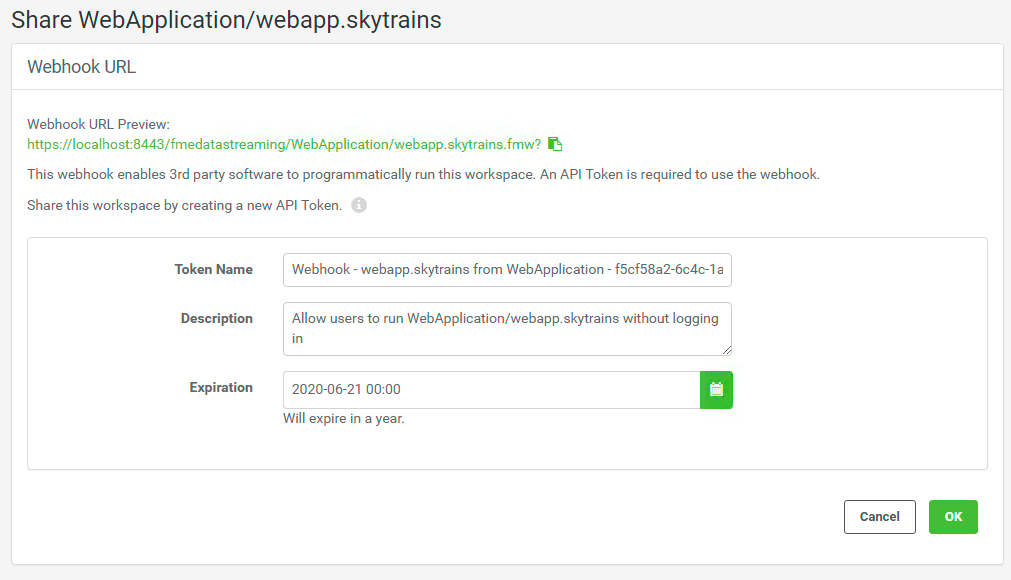Click the '3rd party software' explanation sentence
This screenshot has width=1011, height=580.
tap(423, 175)
